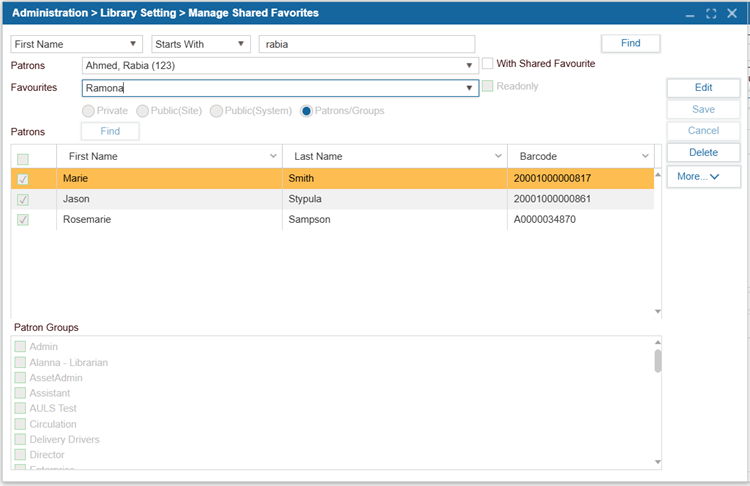Open the First Name search field dropdown
Screen dimensions: 750x486
coord(77,44)
